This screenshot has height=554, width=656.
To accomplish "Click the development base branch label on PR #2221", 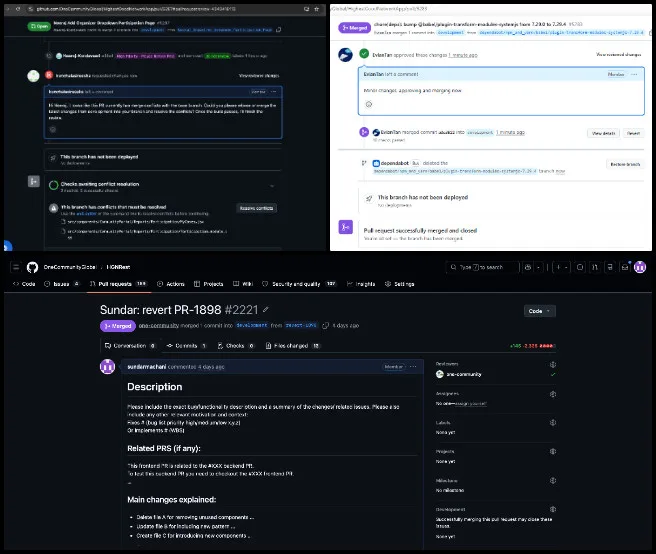I will (251, 325).
